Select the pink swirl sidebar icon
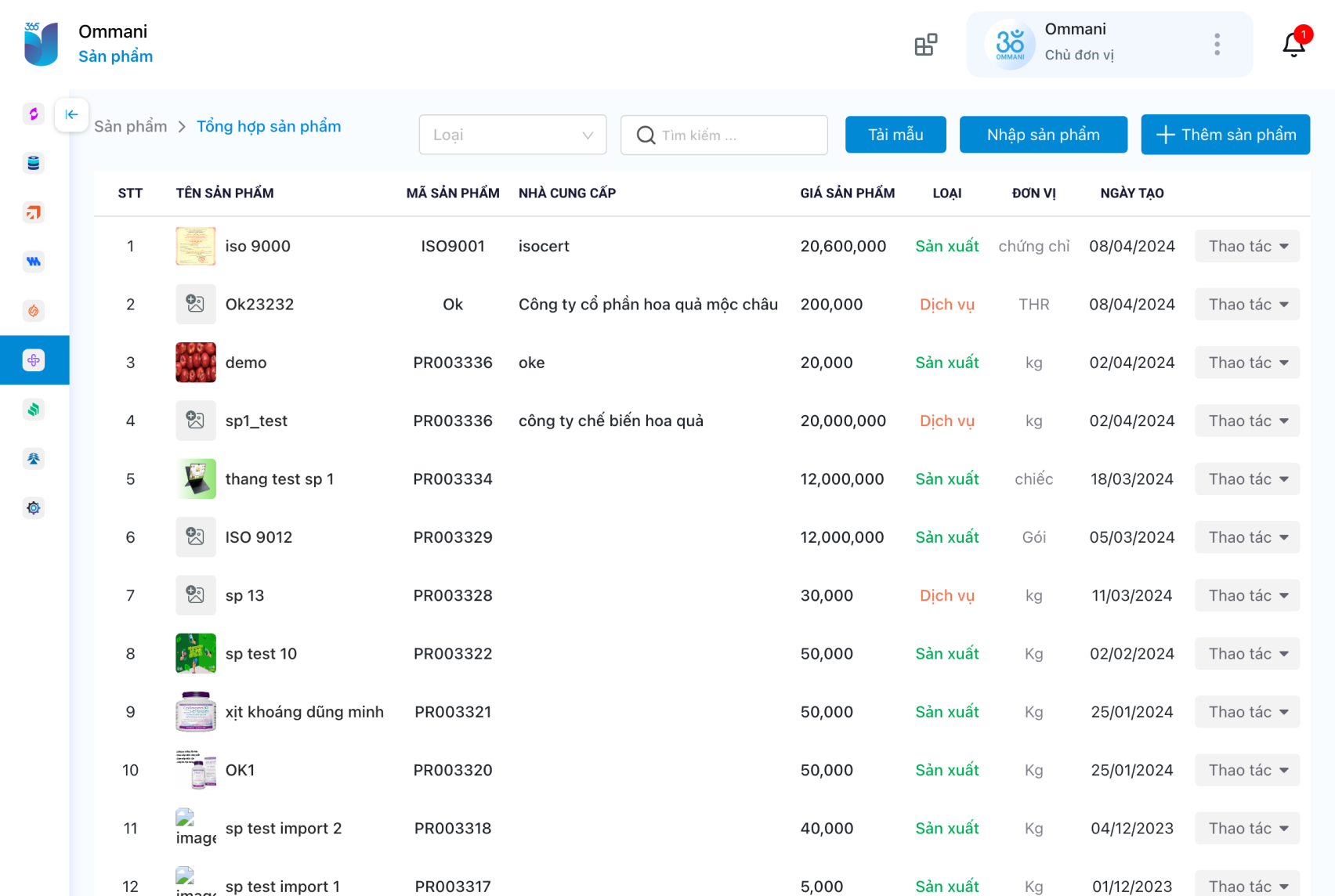 point(34,114)
